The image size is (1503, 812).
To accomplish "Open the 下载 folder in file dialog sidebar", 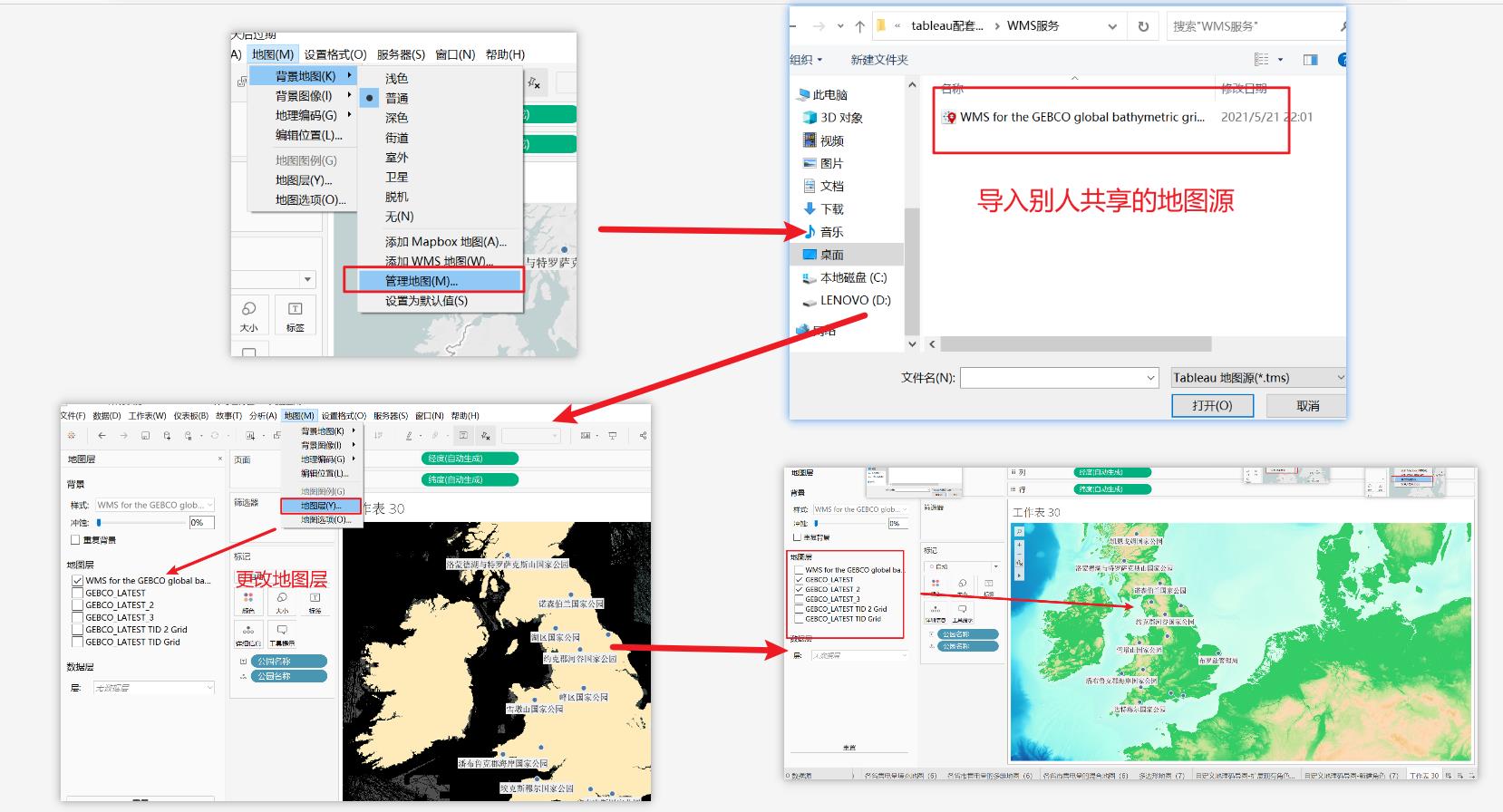I will click(x=823, y=208).
